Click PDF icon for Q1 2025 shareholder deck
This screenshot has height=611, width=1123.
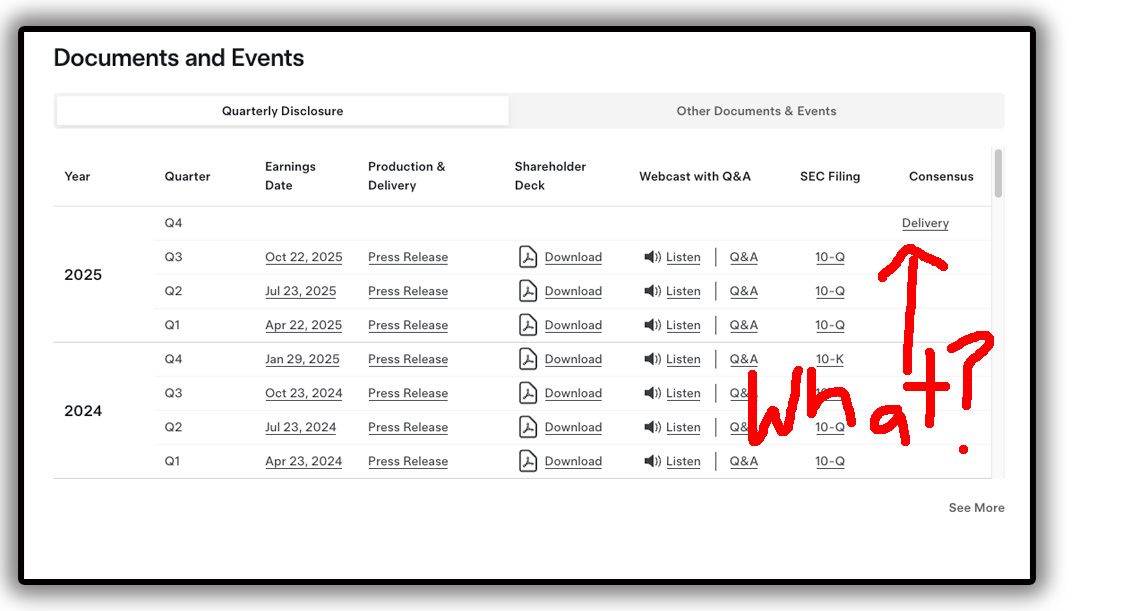point(528,325)
